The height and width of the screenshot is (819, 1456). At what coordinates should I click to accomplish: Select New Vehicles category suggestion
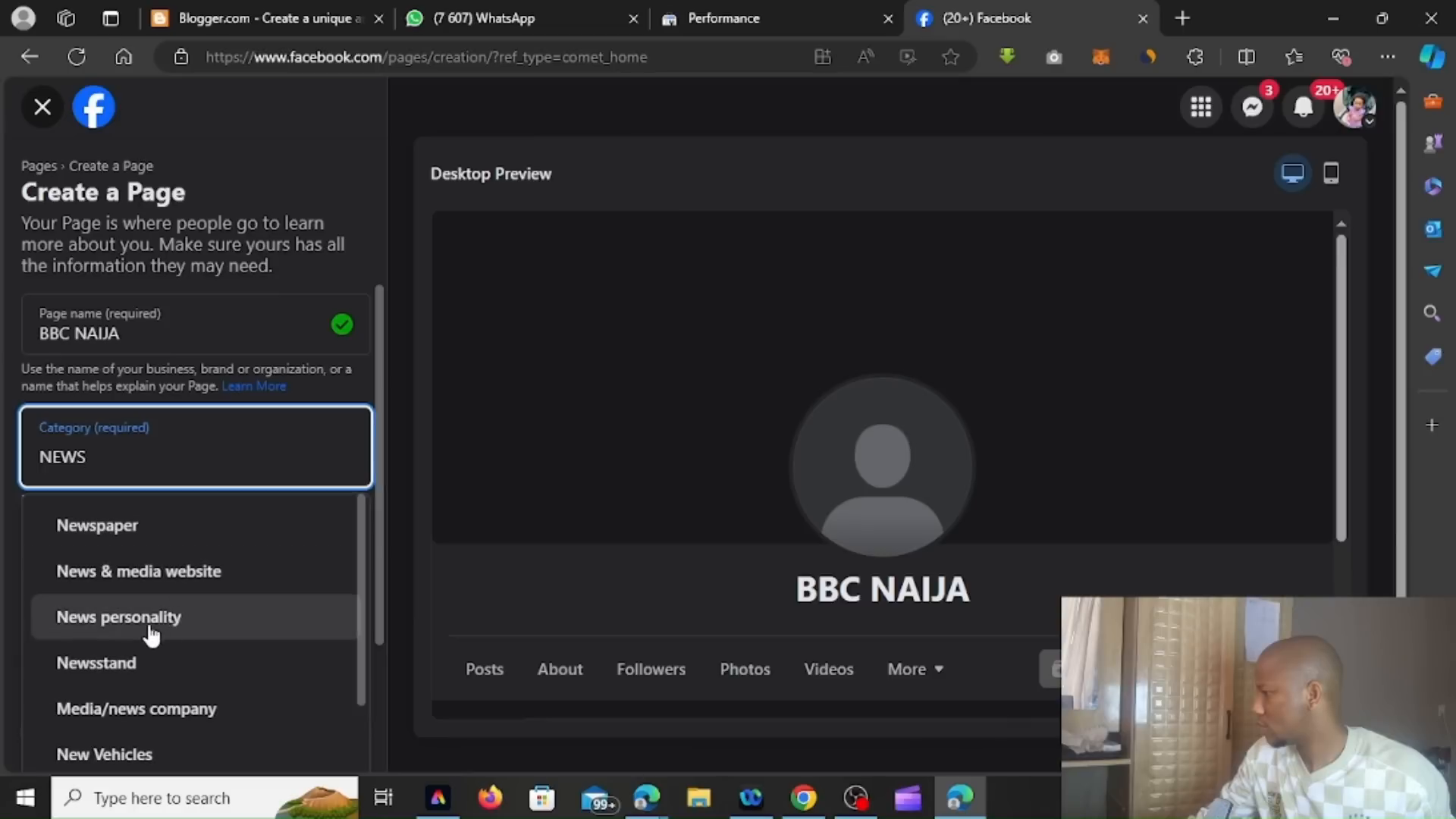(193, 755)
